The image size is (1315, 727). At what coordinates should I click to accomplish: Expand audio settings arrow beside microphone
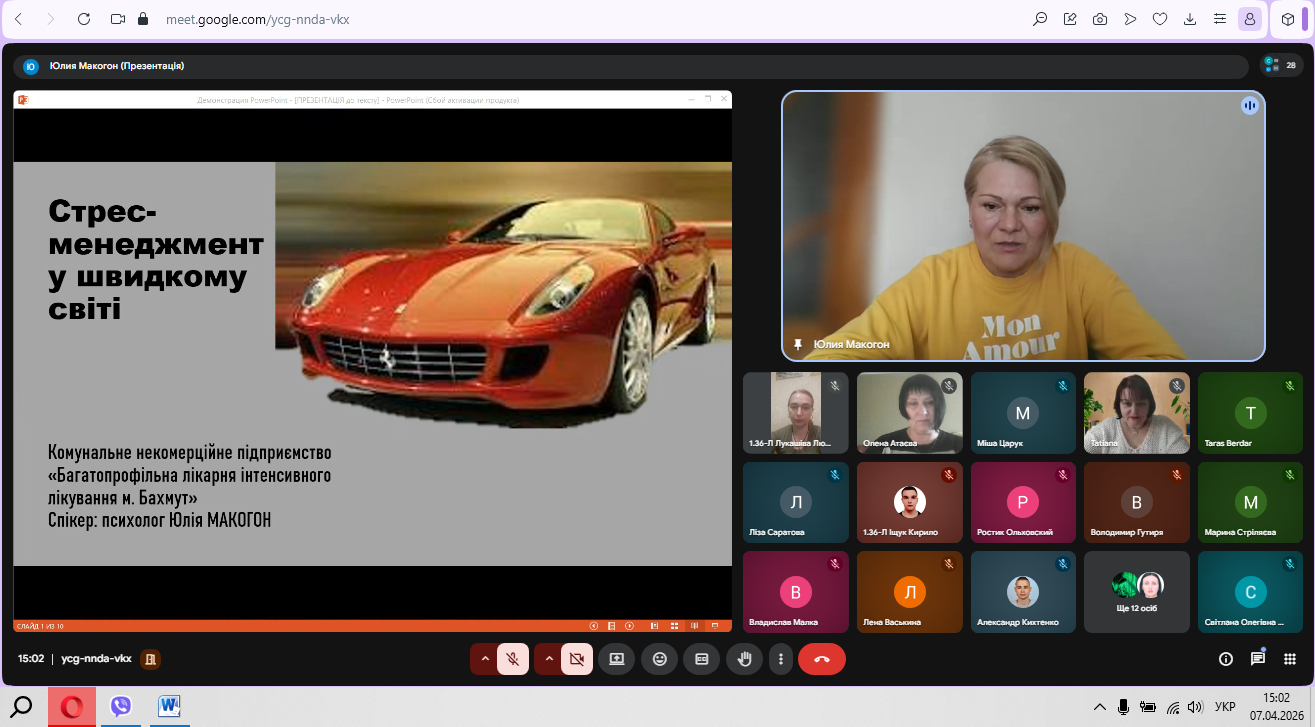(485, 659)
